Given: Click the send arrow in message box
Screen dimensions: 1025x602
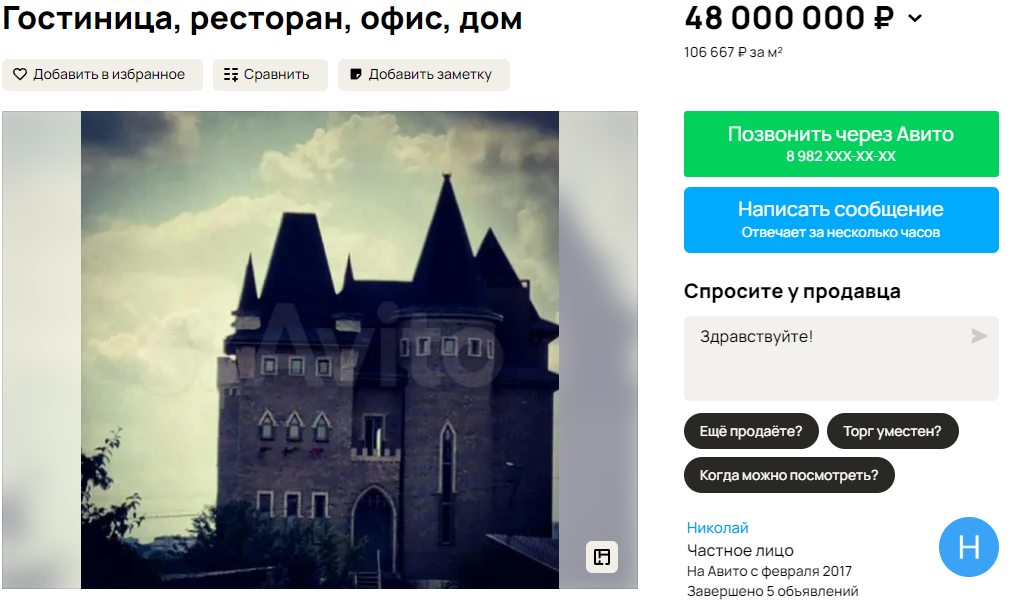Looking at the screenshot, I should pos(979,336).
